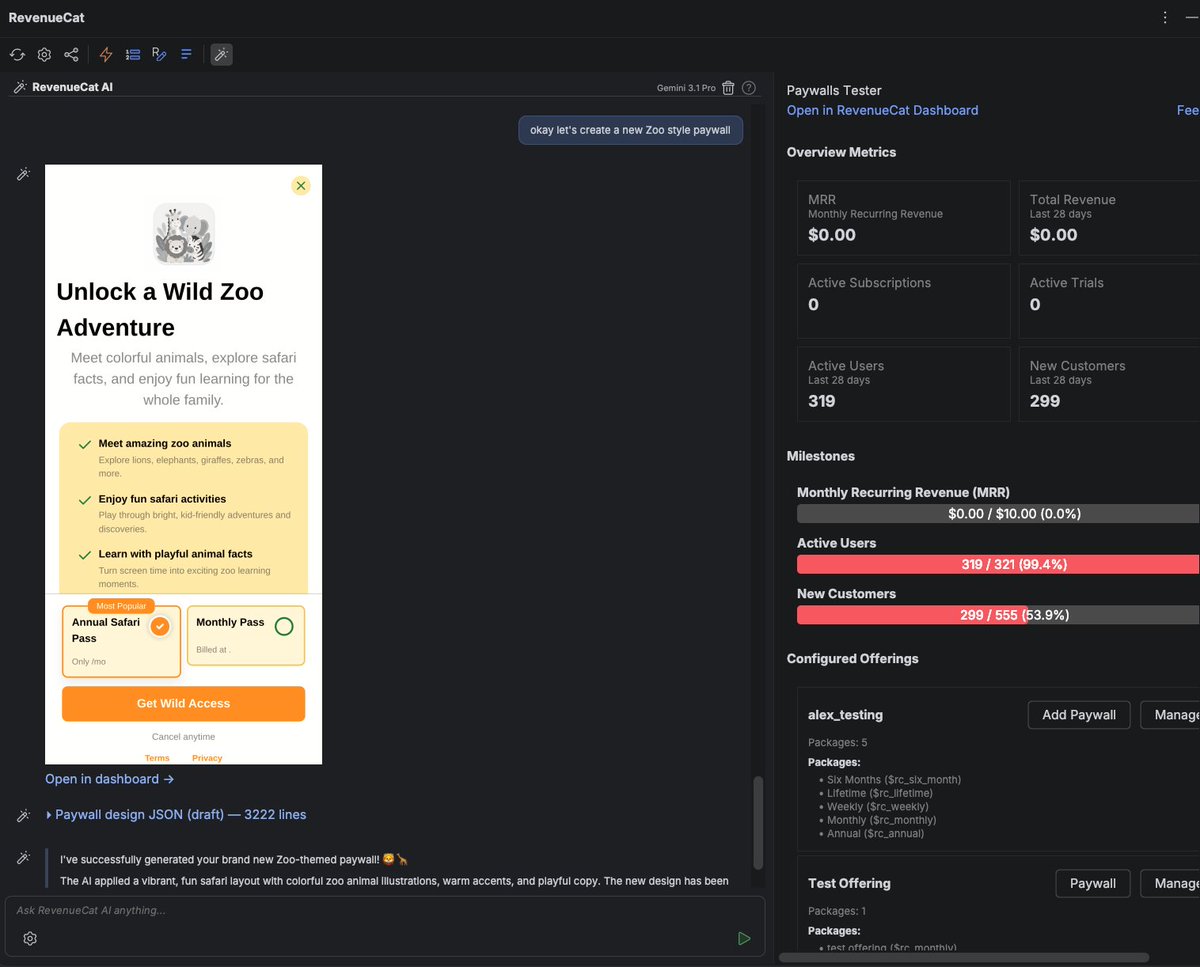Screen dimensions: 1200x967
Task: Click the user message about Zoo style paywall
Action: pos(630,130)
